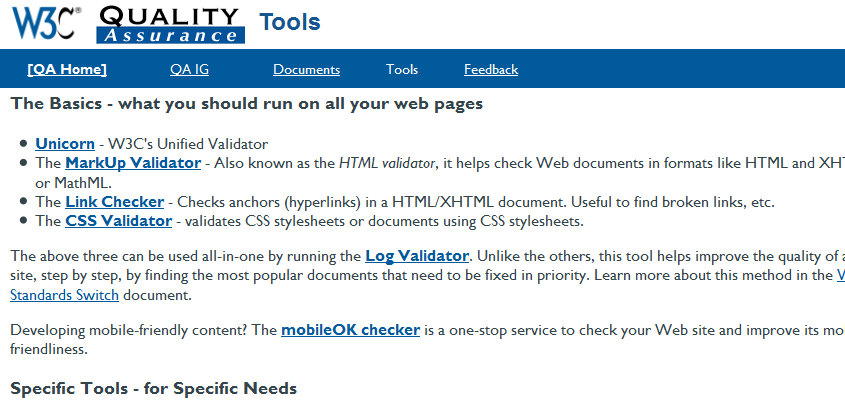The height and width of the screenshot is (416, 845).
Task: Open the Feedback navigation link
Action: 491,70
